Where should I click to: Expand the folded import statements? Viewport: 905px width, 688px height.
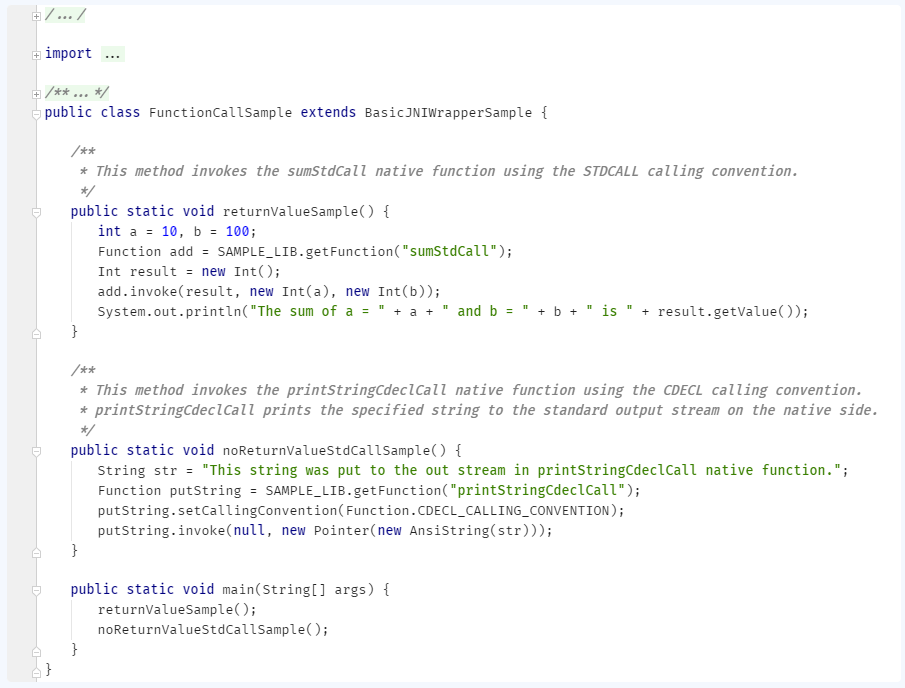36,55
